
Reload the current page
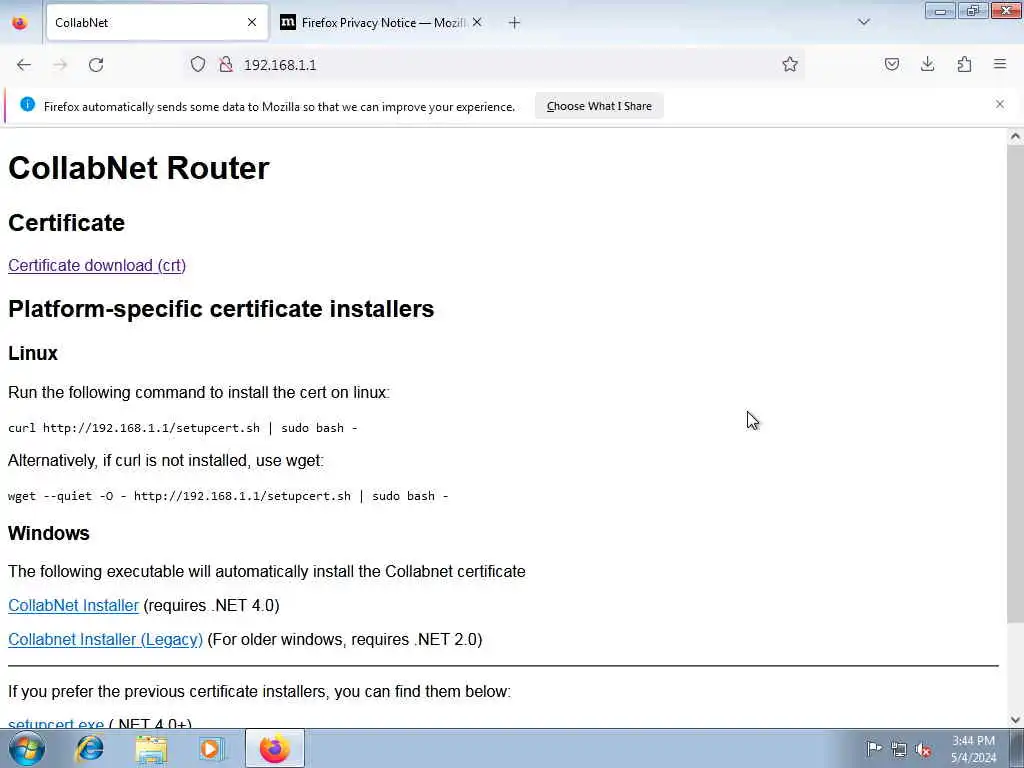(x=96, y=65)
